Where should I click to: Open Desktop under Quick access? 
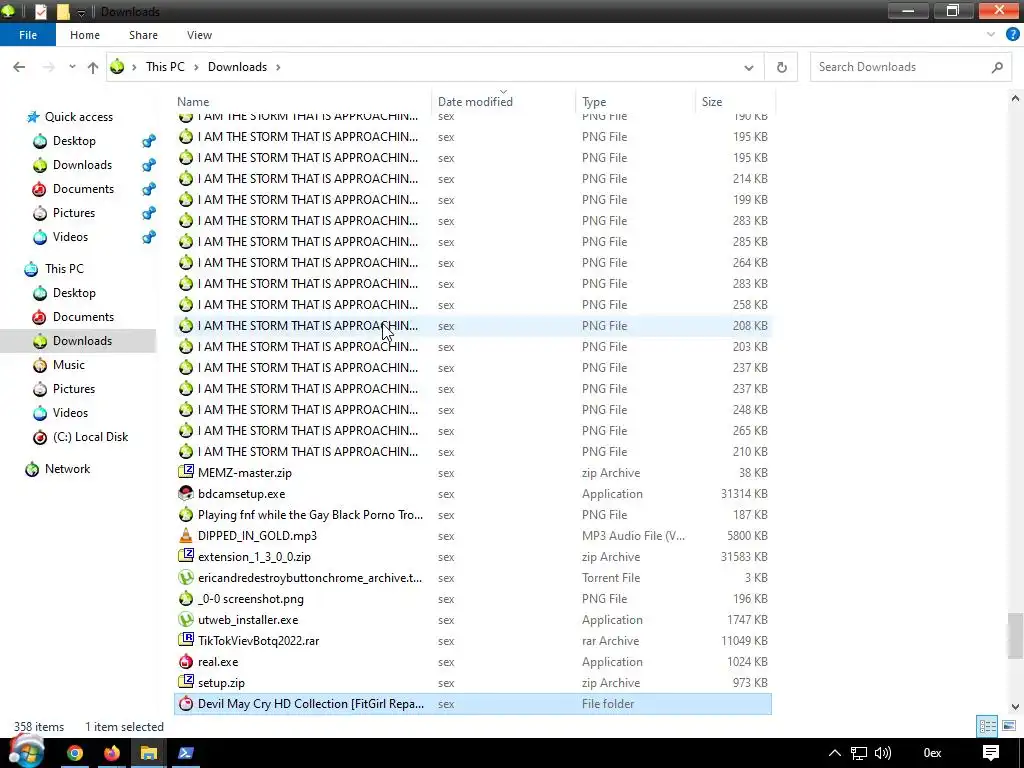coord(74,140)
